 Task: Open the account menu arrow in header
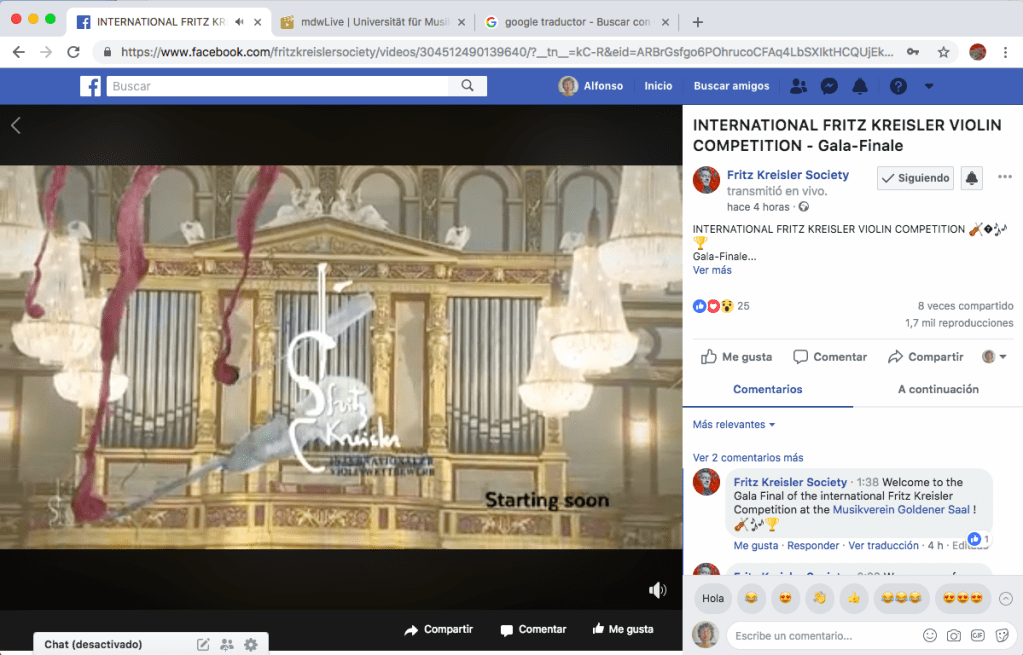929,86
